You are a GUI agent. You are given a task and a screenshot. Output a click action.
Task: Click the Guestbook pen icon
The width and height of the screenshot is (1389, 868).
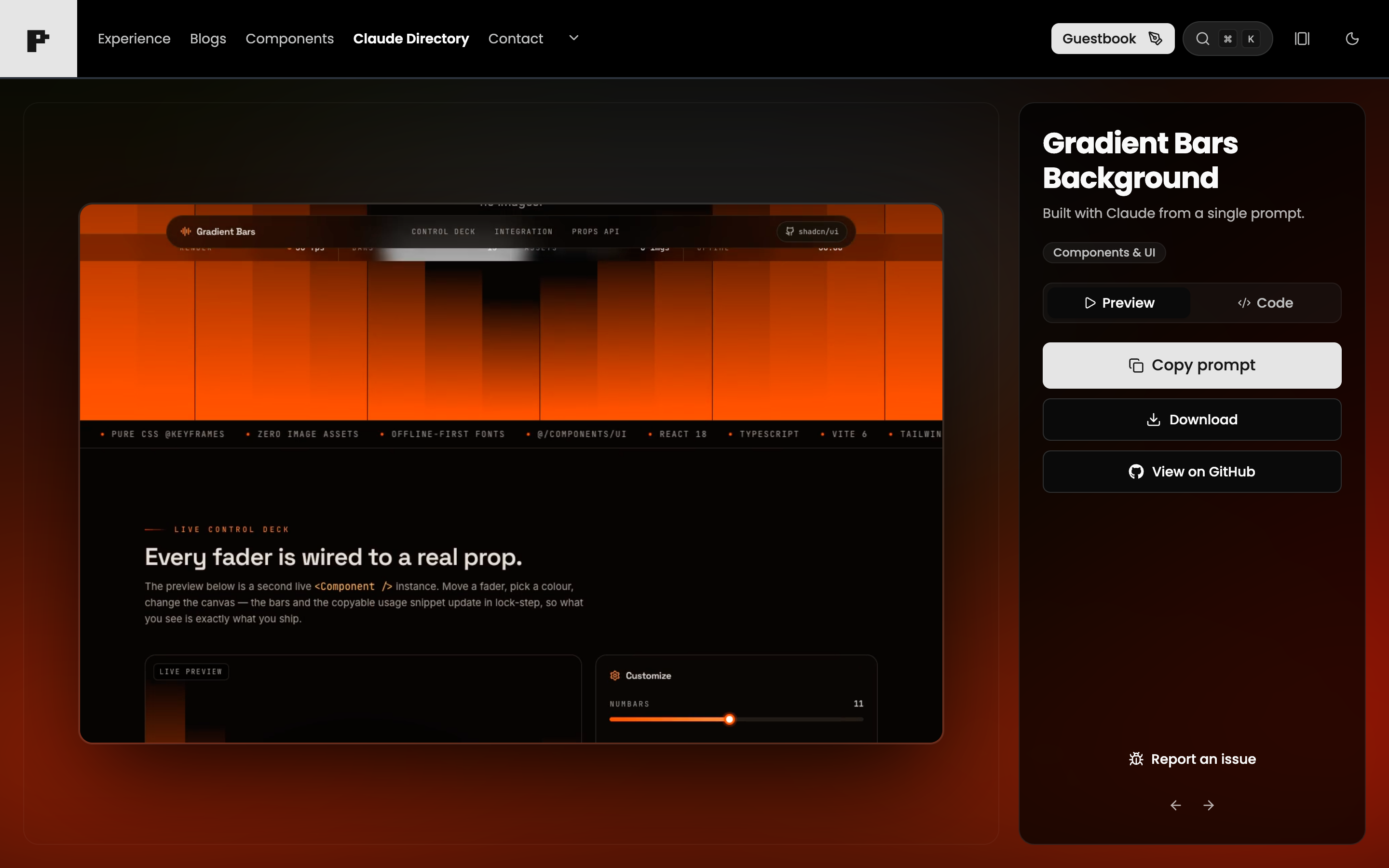pyautogui.click(x=1156, y=39)
